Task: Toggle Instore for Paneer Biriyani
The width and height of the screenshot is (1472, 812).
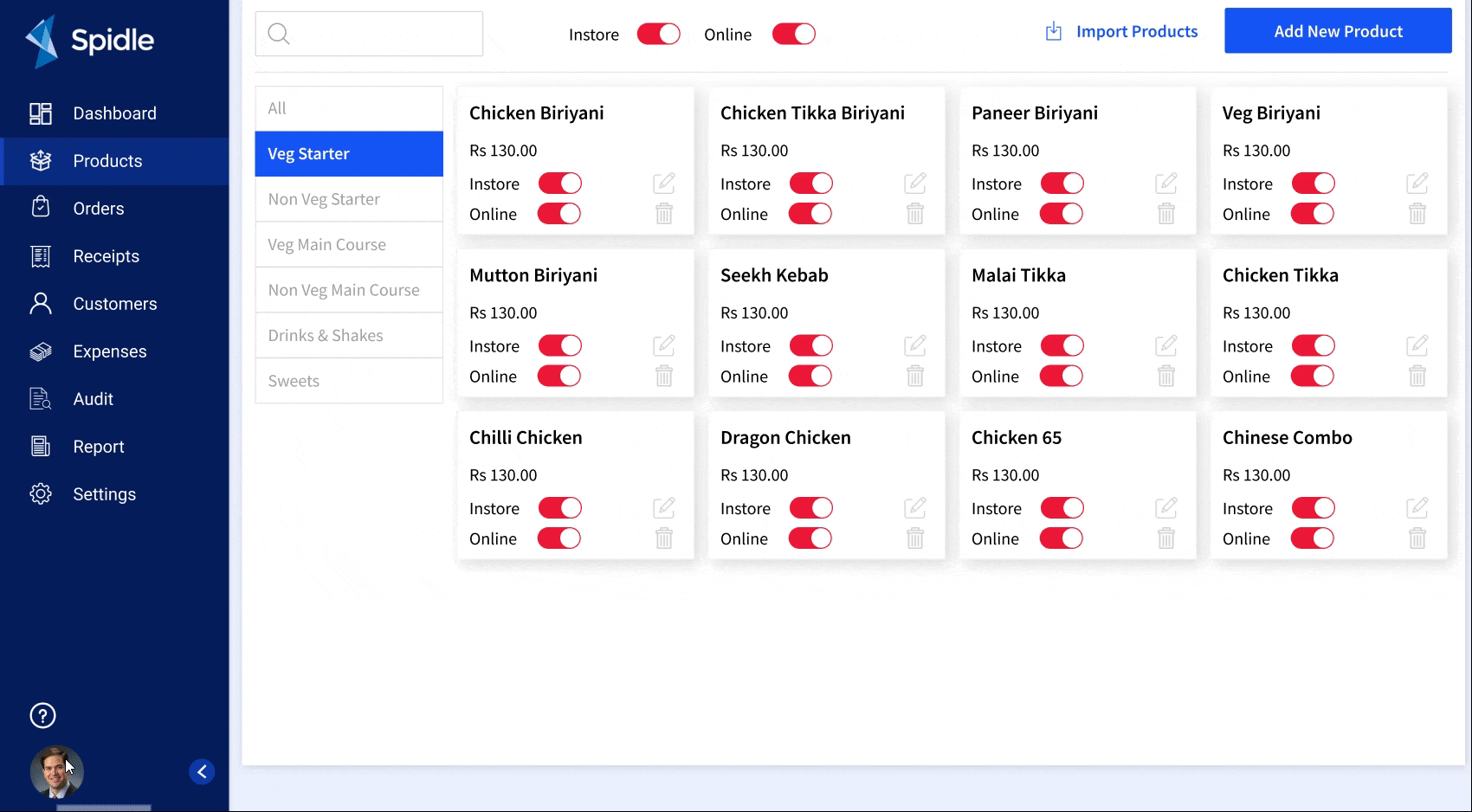Action: pyautogui.click(x=1062, y=184)
